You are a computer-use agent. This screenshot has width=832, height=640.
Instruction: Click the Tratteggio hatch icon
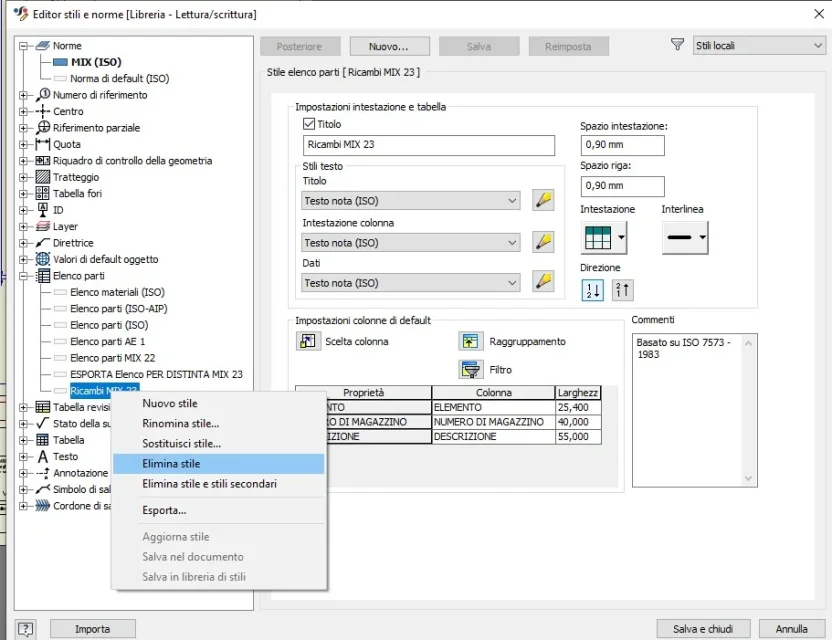click(x=43, y=177)
